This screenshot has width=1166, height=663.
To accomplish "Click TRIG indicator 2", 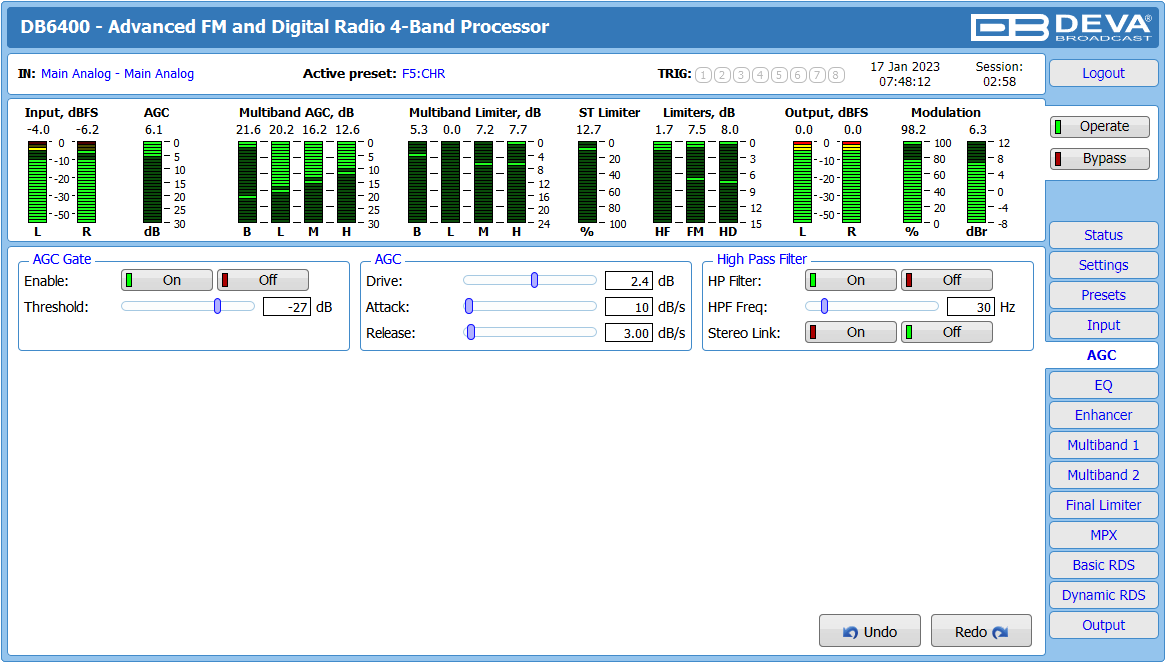I will tap(722, 74).
